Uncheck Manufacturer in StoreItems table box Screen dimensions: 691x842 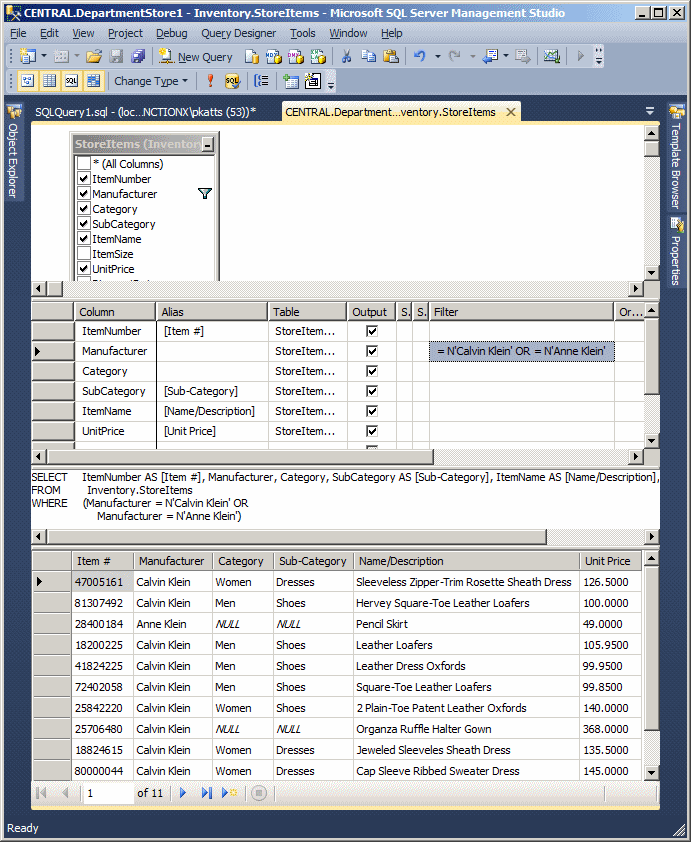(84, 193)
